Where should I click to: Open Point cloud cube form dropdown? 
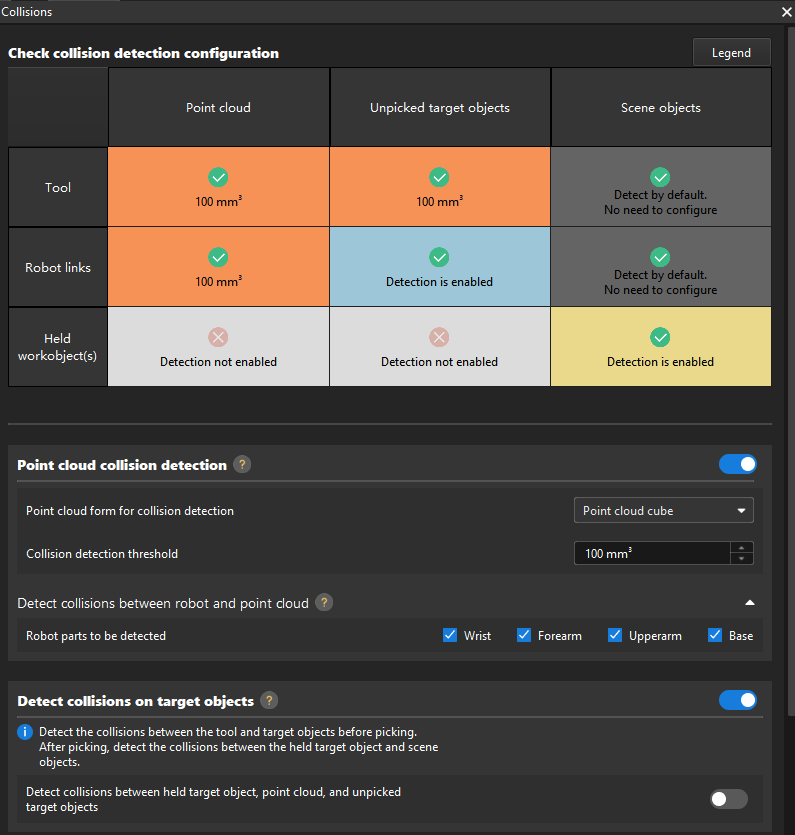[664, 511]
